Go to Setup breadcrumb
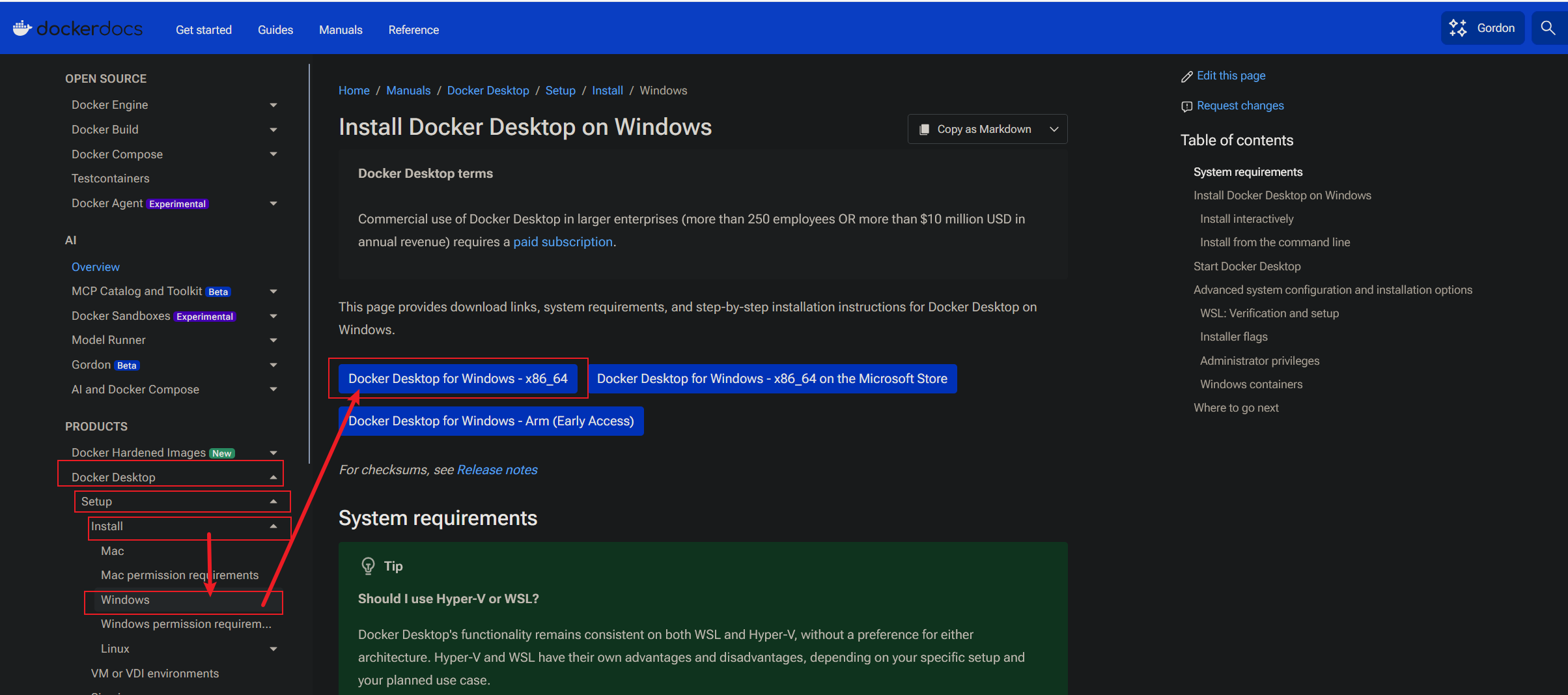1568x695 pixels. point(561,91)
